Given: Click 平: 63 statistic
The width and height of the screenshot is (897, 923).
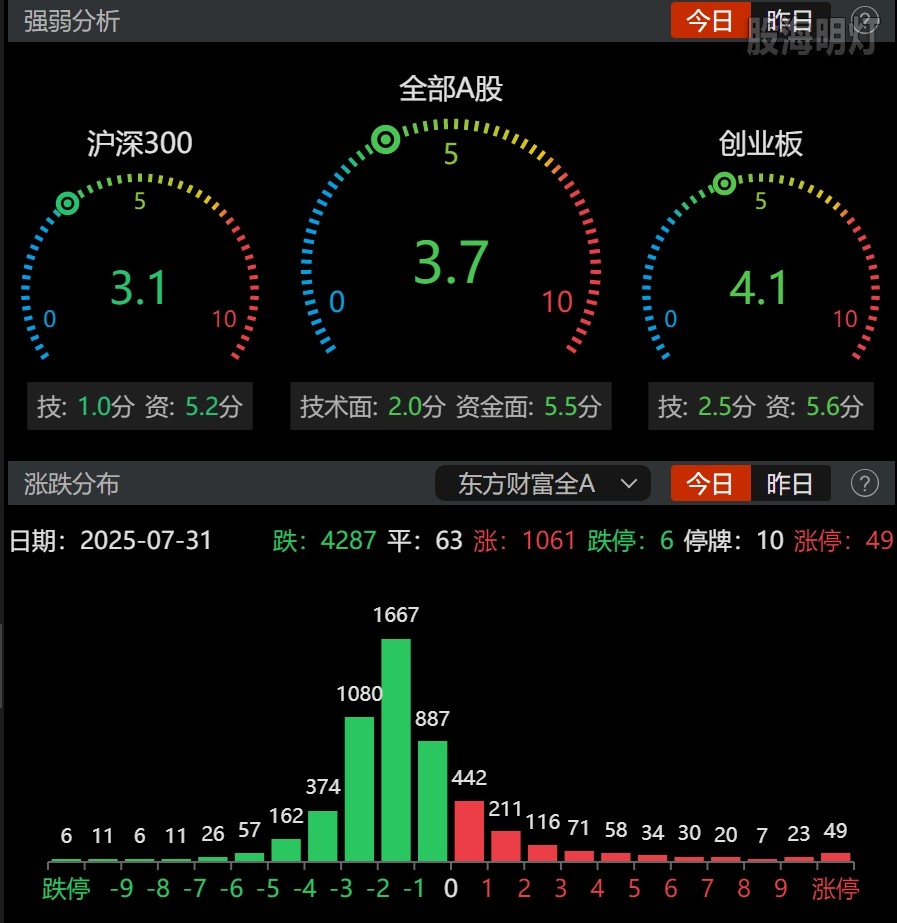Looking at the screenshot, I should [425, 540].
